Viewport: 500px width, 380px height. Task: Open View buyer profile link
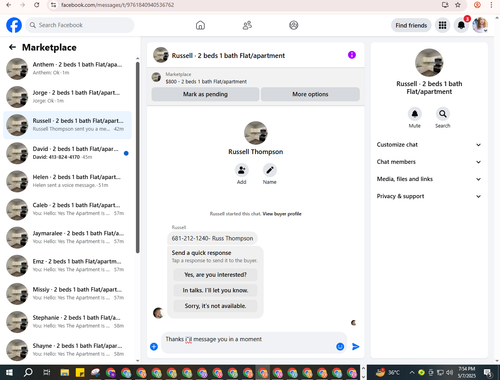click(282, 214)
